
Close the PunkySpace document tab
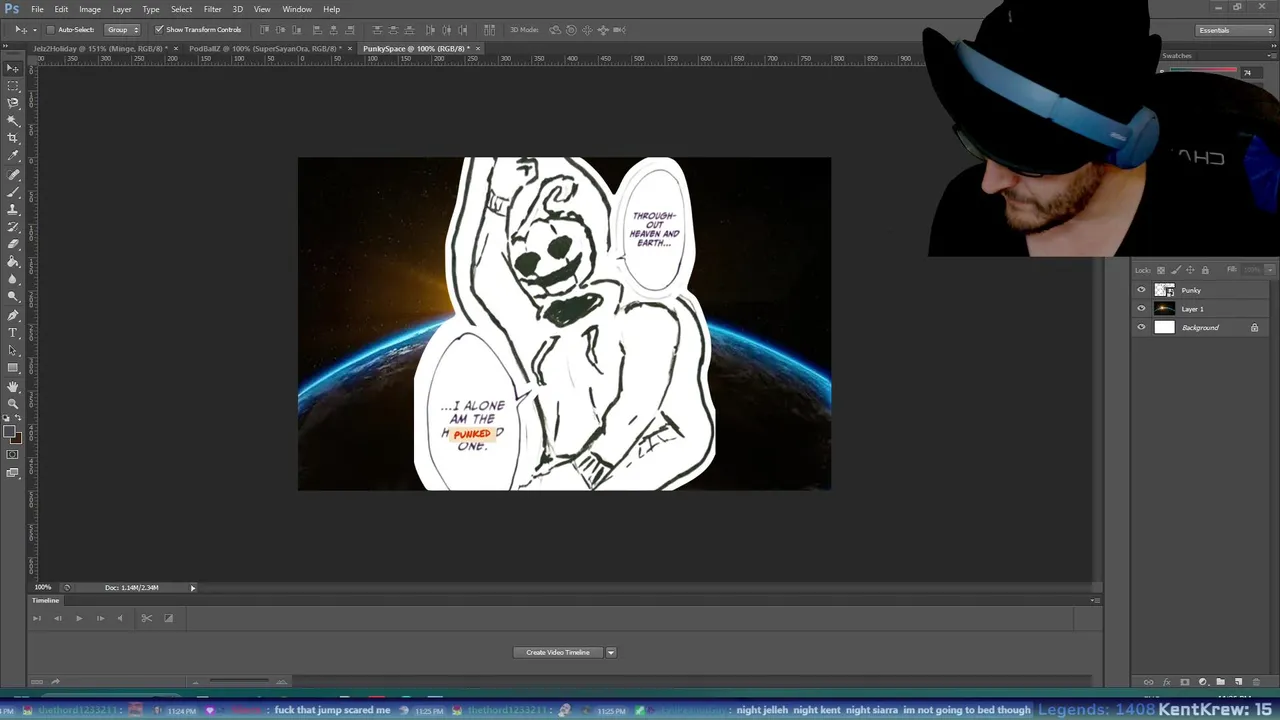(478, 48)
